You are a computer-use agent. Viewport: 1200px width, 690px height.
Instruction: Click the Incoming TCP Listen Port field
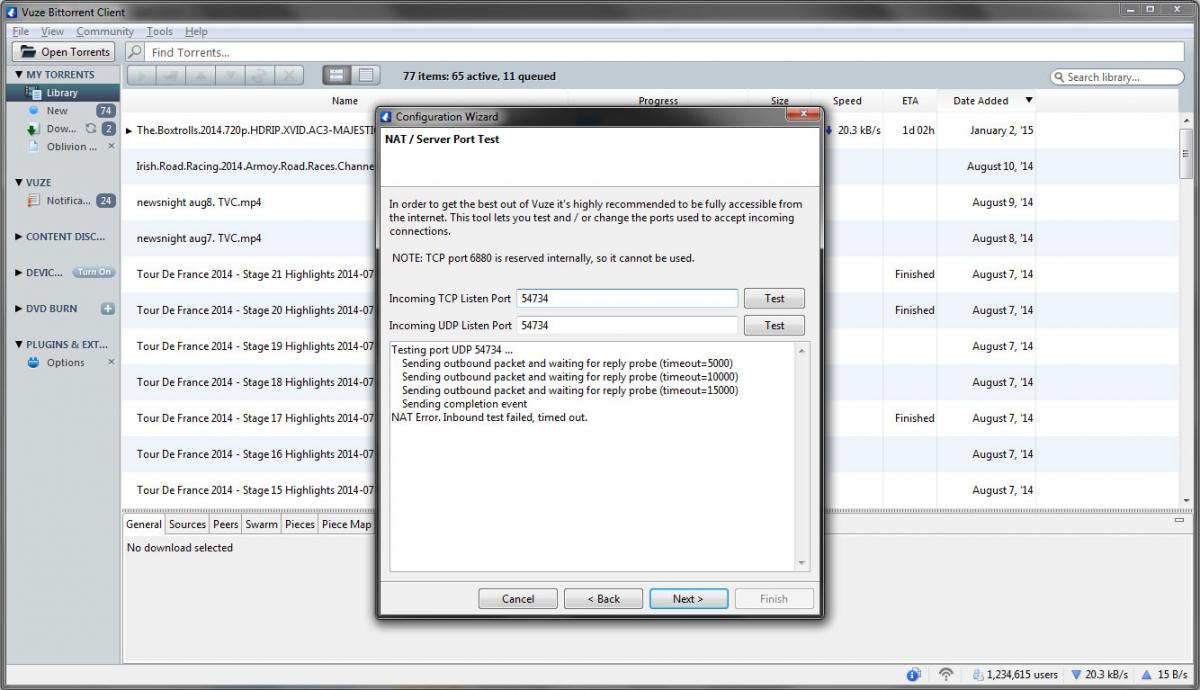627,298
